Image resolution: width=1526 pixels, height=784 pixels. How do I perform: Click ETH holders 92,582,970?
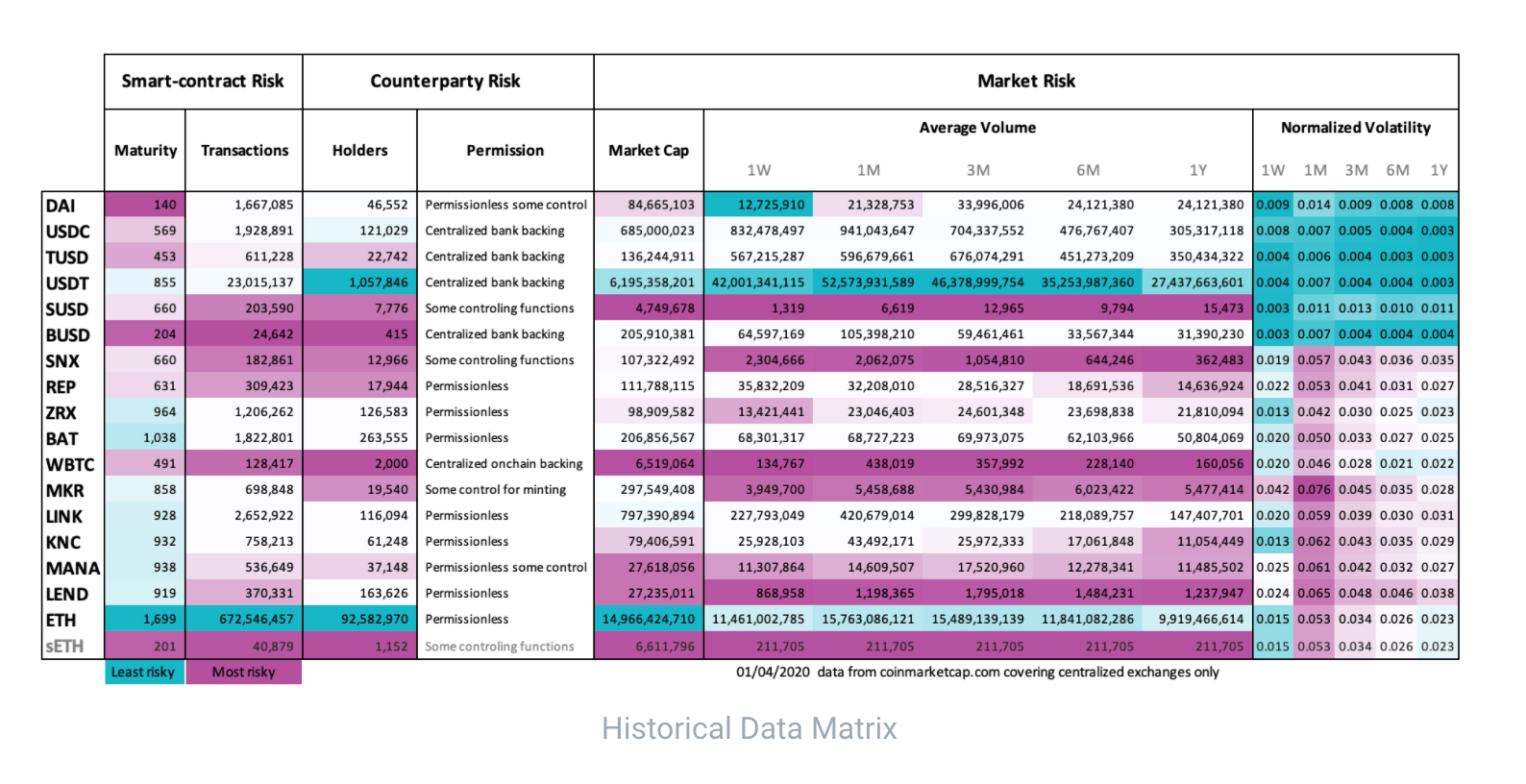tap(375, 620)
